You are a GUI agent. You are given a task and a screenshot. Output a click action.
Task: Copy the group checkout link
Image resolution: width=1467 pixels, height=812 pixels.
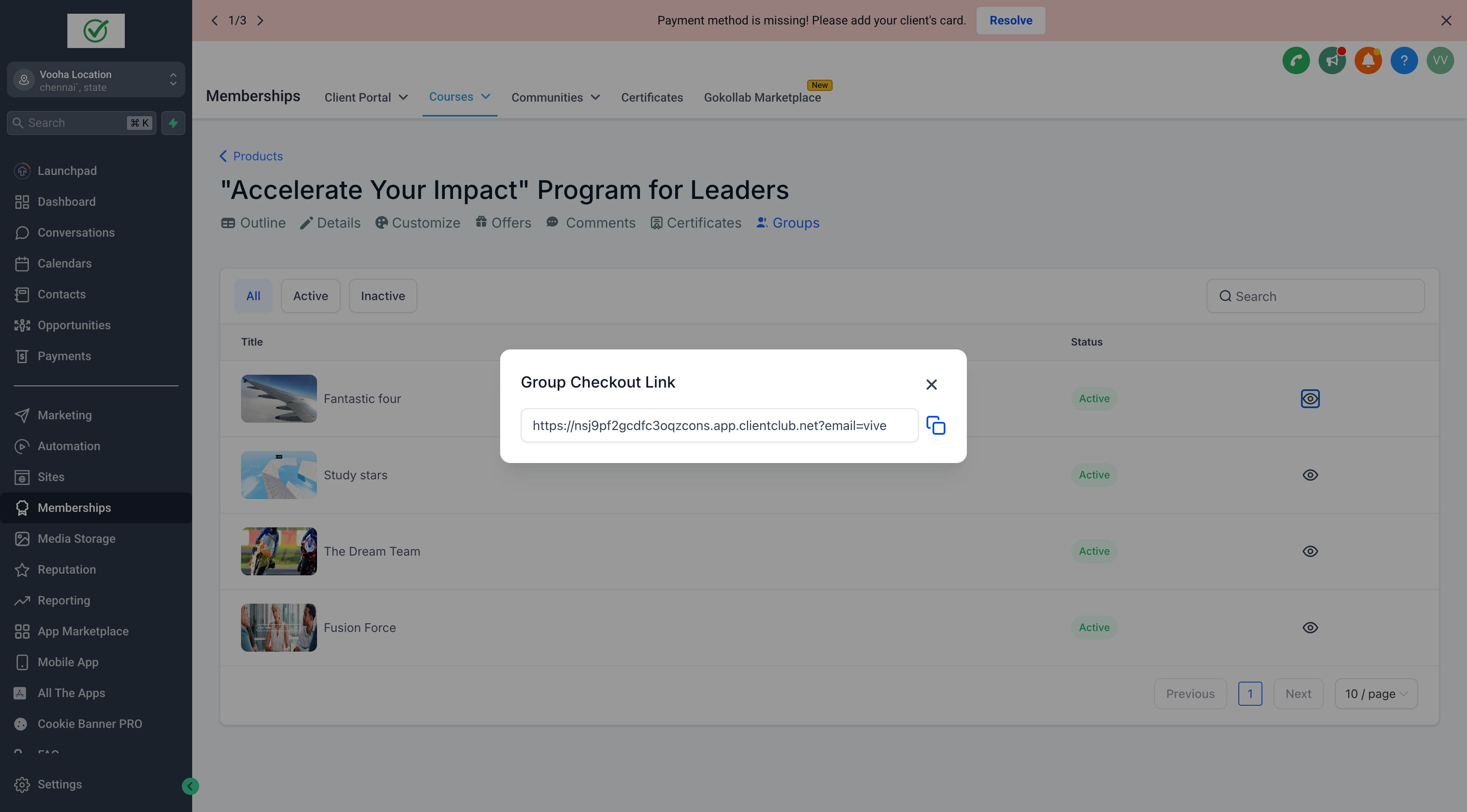coord(936,425)
